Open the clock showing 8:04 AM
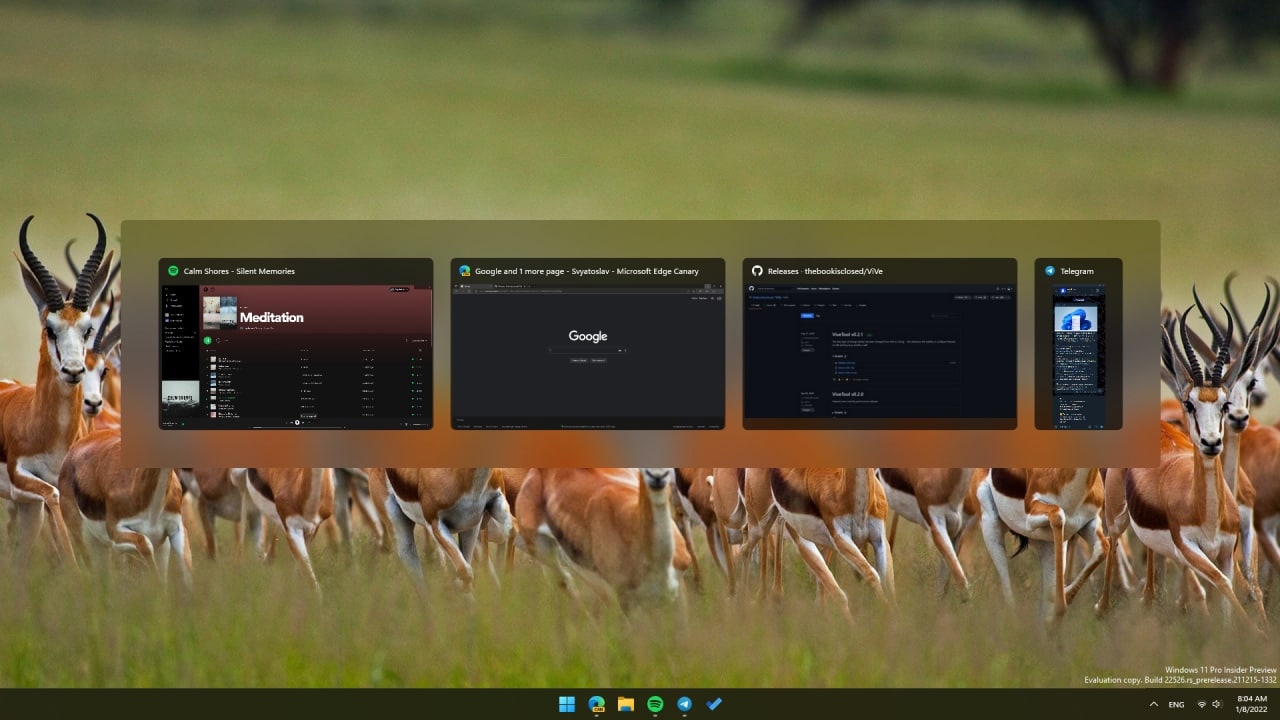The image size is (1280, 720). 1252,704
